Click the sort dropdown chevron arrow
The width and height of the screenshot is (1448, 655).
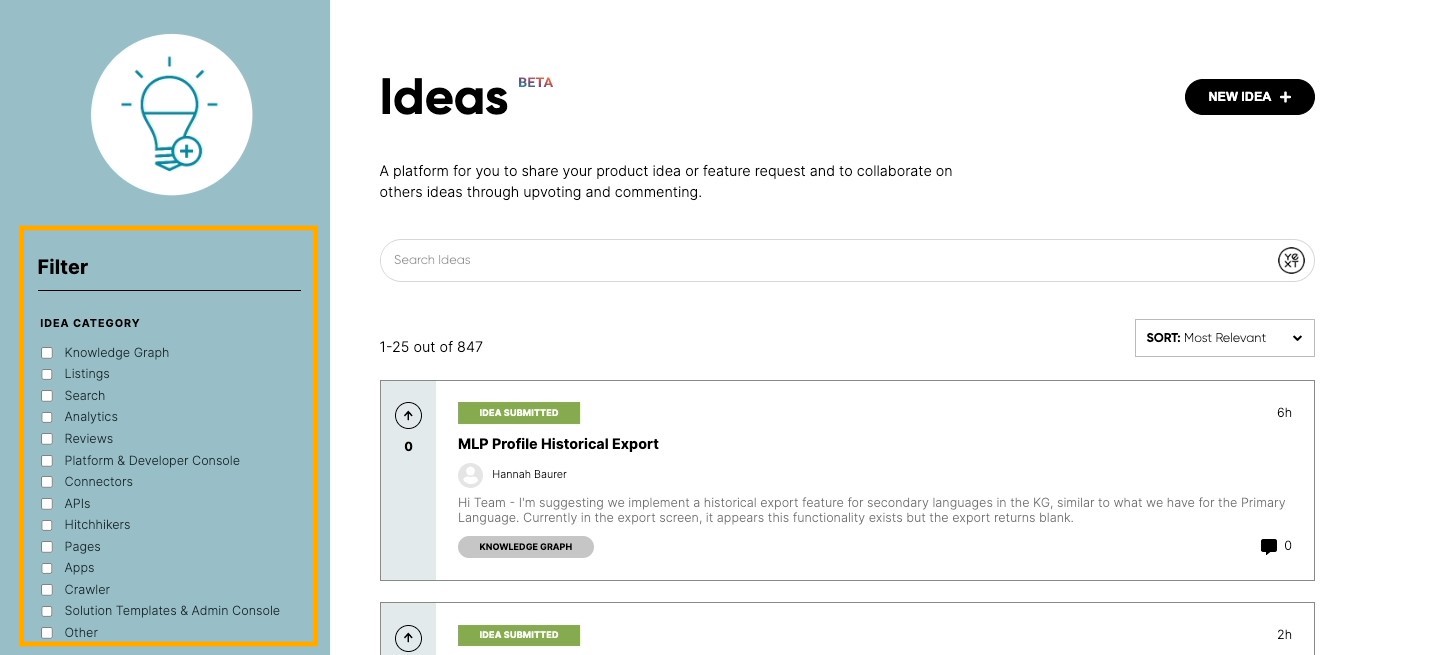[x=1297, y=338]
